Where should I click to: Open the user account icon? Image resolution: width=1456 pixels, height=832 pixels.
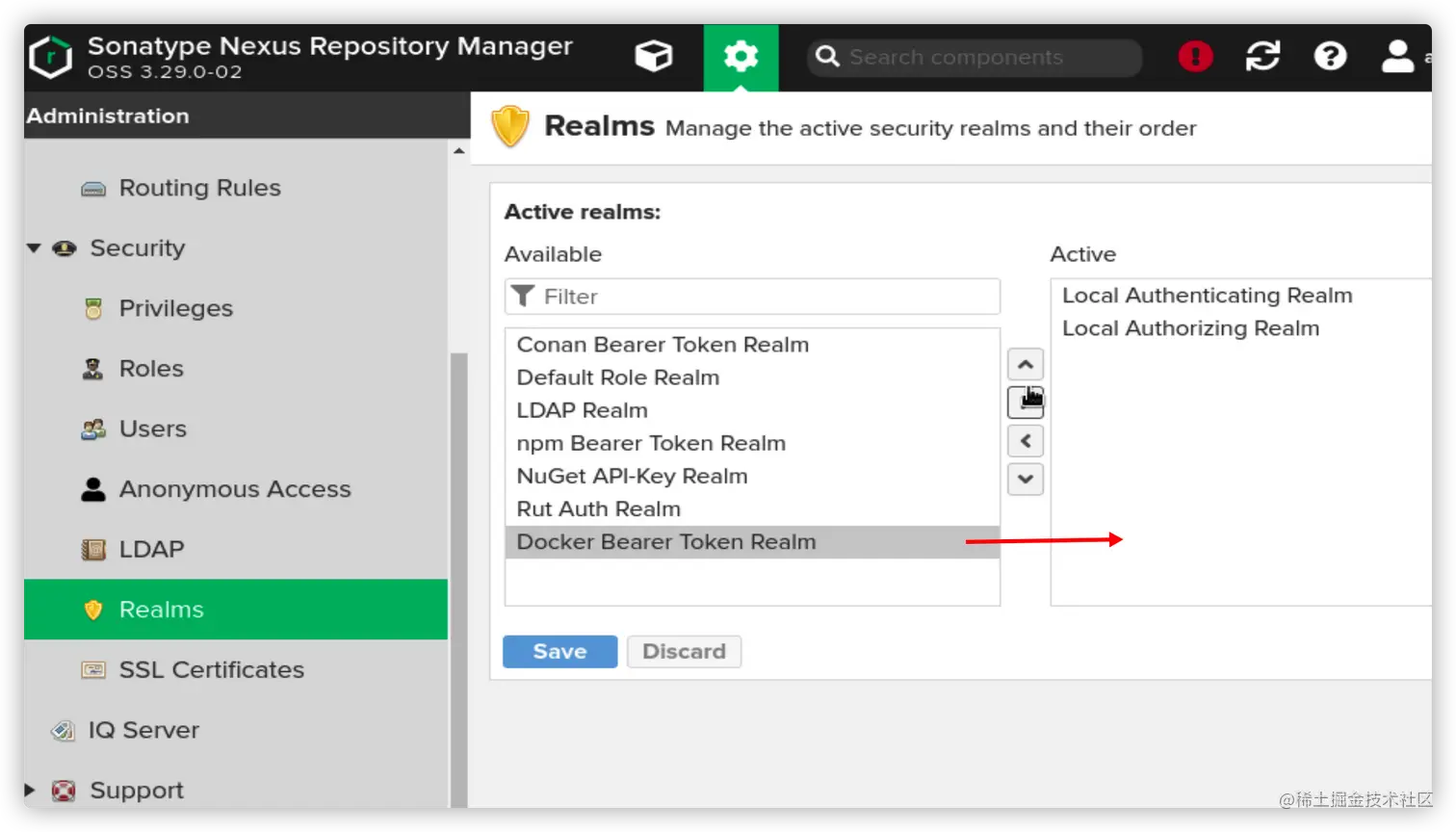[x=1397, y=57]
